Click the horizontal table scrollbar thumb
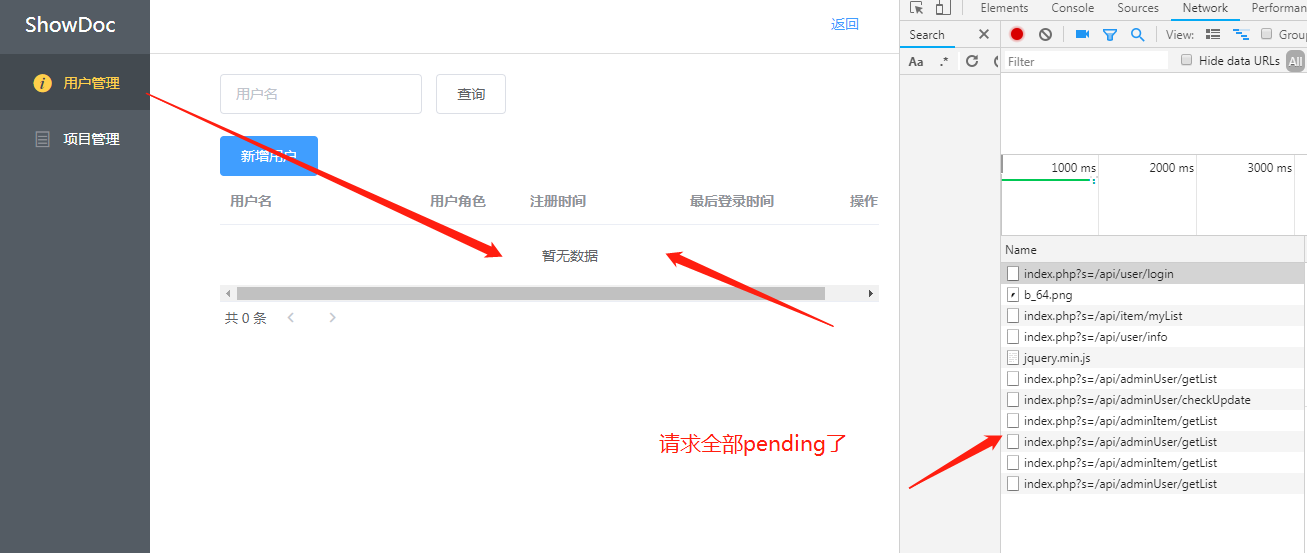The image size is (1307, 553). click(x=531, y=293)
